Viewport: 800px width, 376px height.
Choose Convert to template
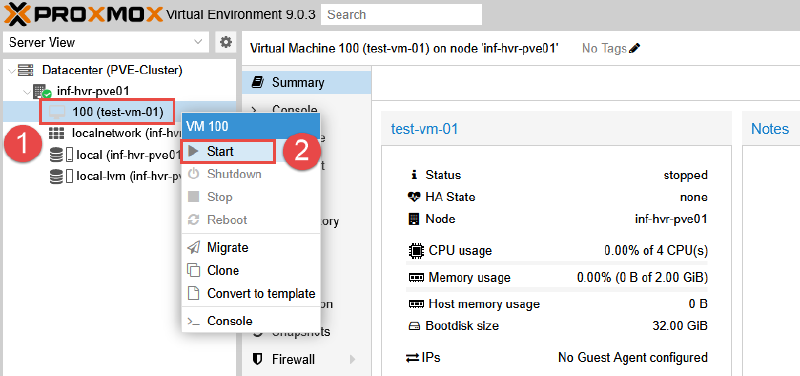coord(251,293)
